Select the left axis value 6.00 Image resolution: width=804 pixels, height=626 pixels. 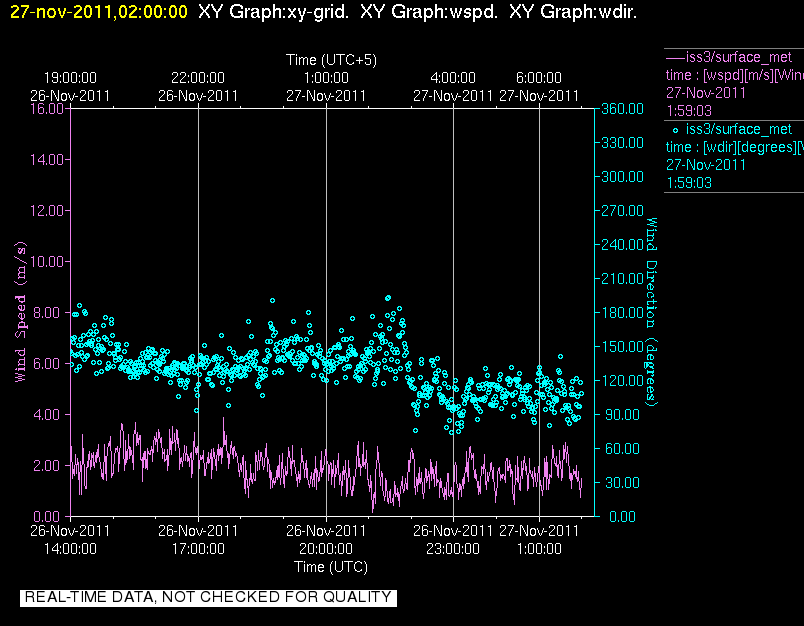47,364
